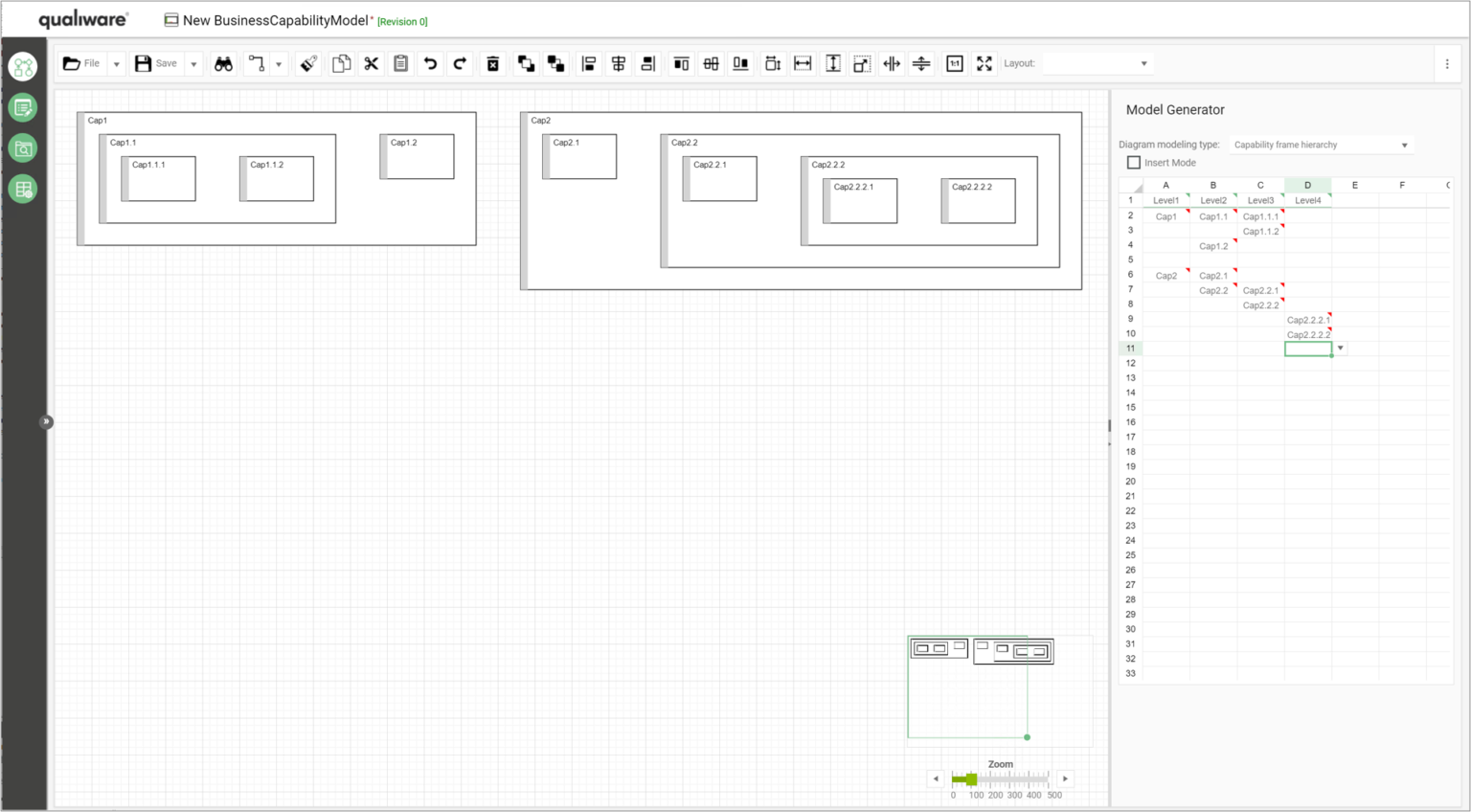Click the Paste clipboard icon

pos(400,63)
